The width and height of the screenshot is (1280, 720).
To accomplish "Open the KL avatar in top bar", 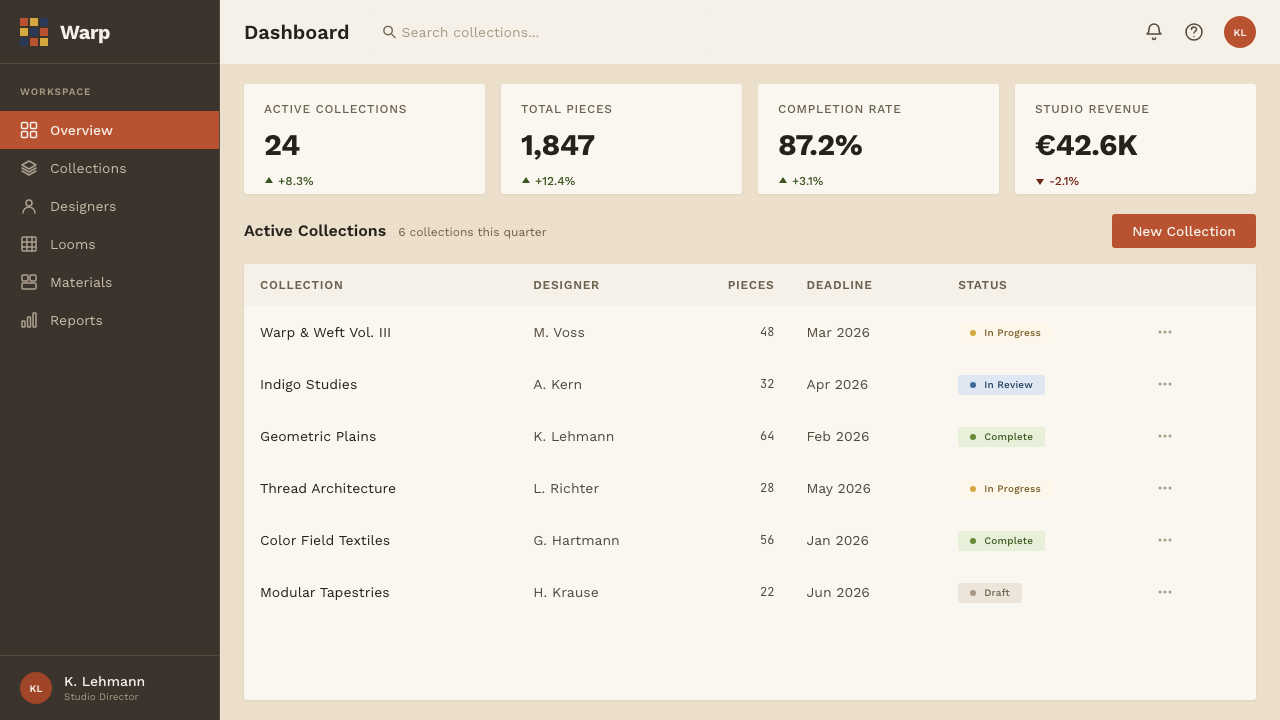I will 1240,32.
